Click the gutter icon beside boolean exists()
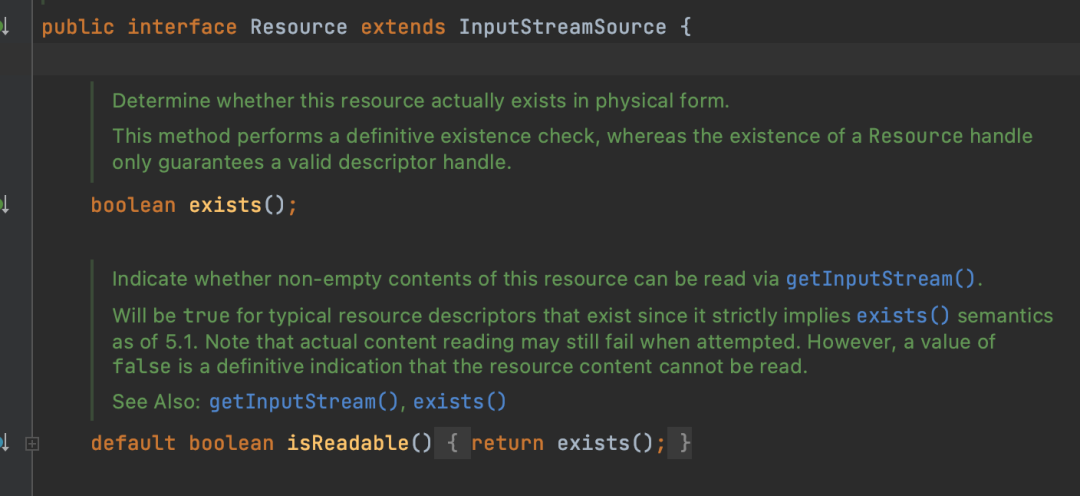Image resolution: width=1080 pixels, height=496 pixels. (3, 205)
